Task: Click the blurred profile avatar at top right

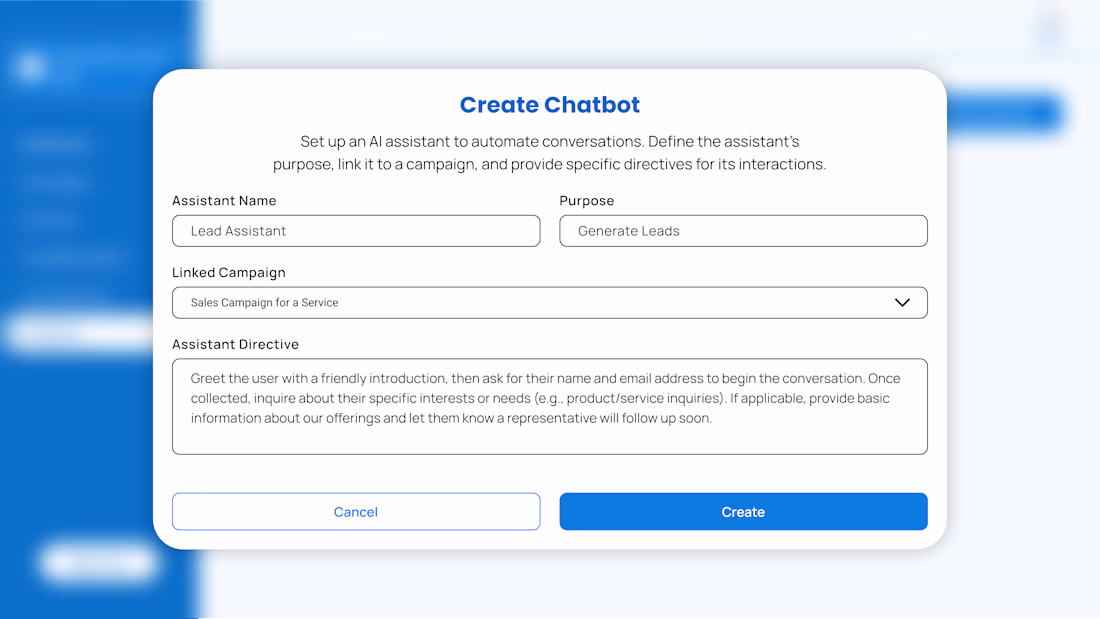Action: [1050, 30]
